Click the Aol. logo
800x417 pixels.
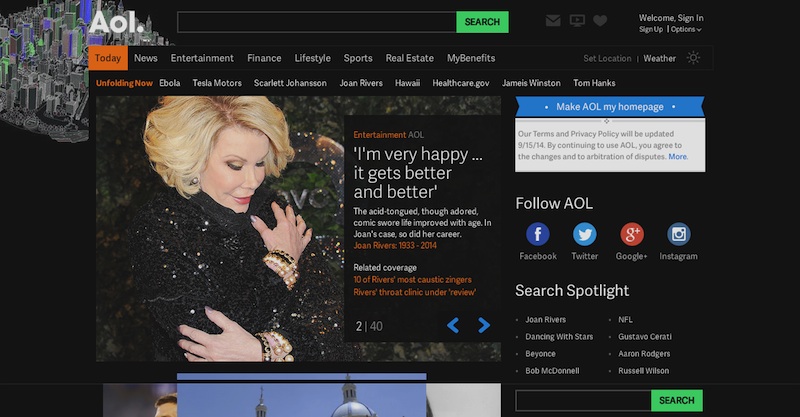(x=116, y=22)
